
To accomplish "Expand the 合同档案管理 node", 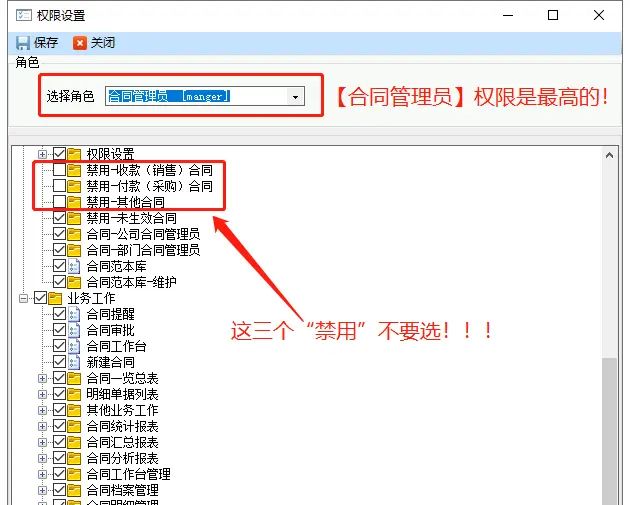I will pyautogui.click(x=42, y=491).
